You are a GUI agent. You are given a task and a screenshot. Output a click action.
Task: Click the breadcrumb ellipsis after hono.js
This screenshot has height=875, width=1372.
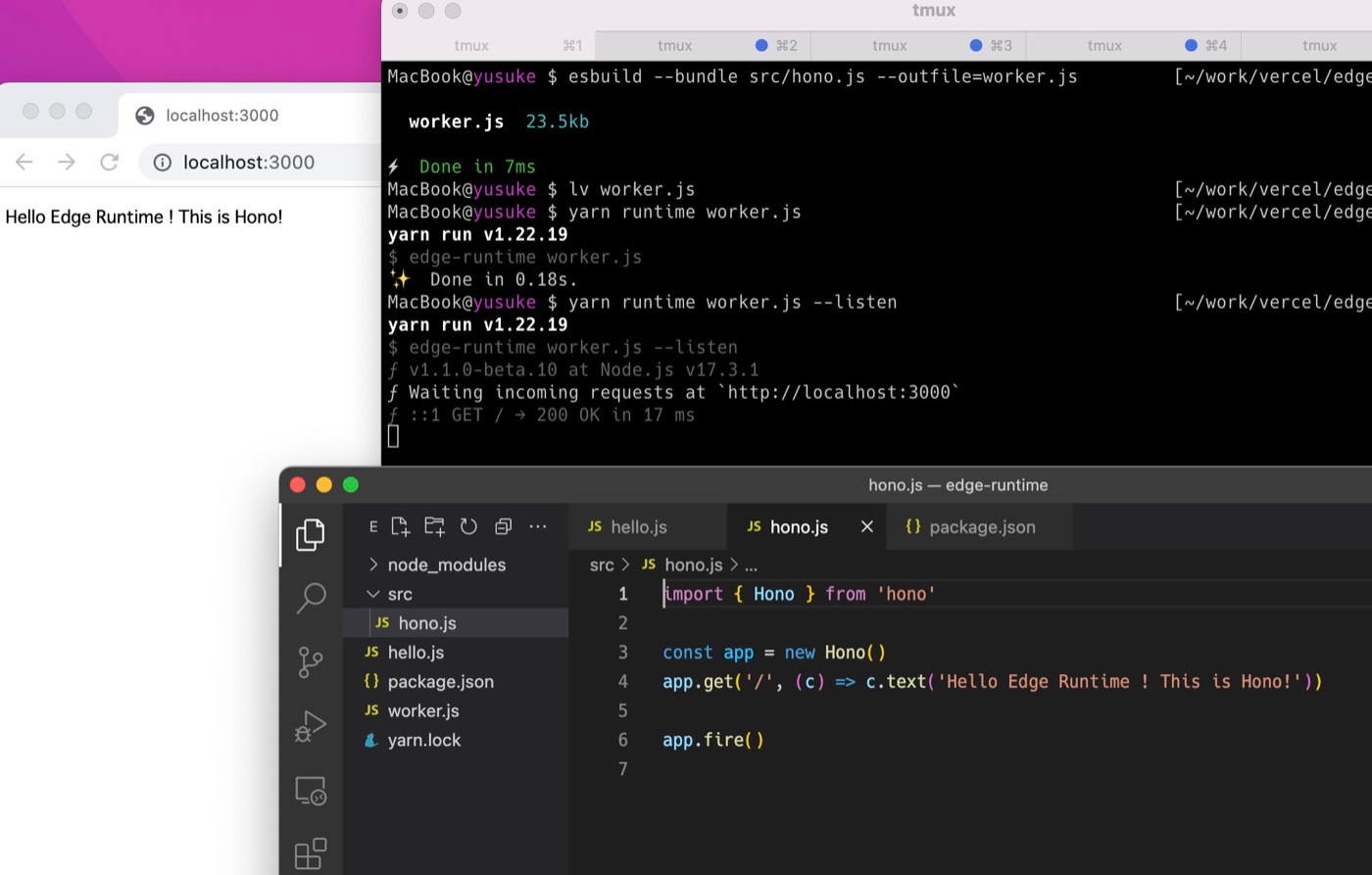(751, 565)
